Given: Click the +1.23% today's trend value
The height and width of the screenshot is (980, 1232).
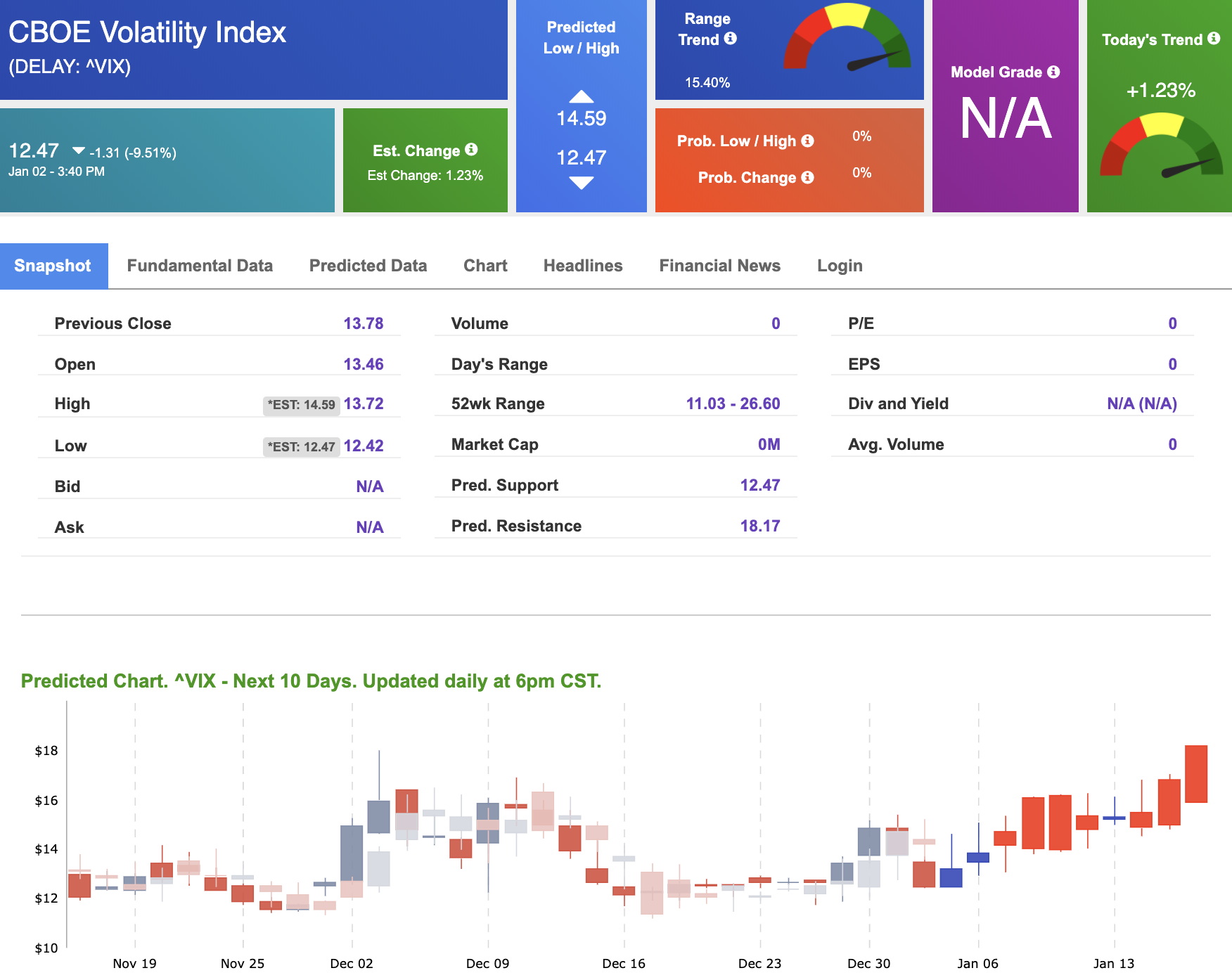Looking at the screenshot, I should tap(1161, 91).
